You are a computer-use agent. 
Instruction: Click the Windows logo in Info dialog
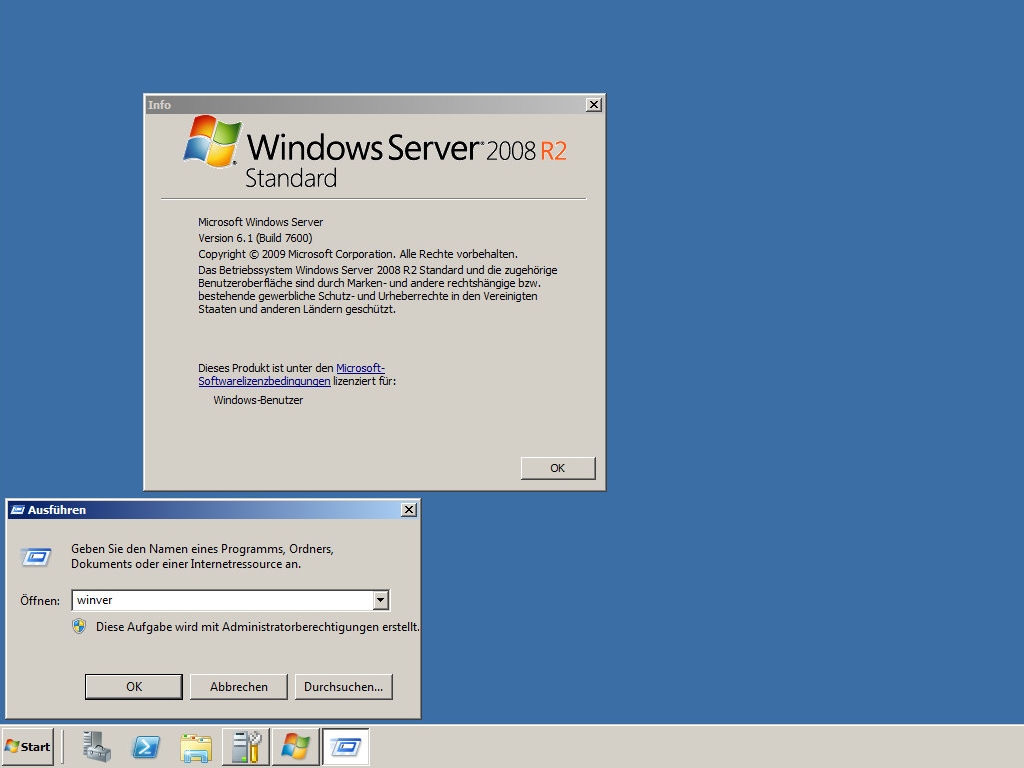212,141
